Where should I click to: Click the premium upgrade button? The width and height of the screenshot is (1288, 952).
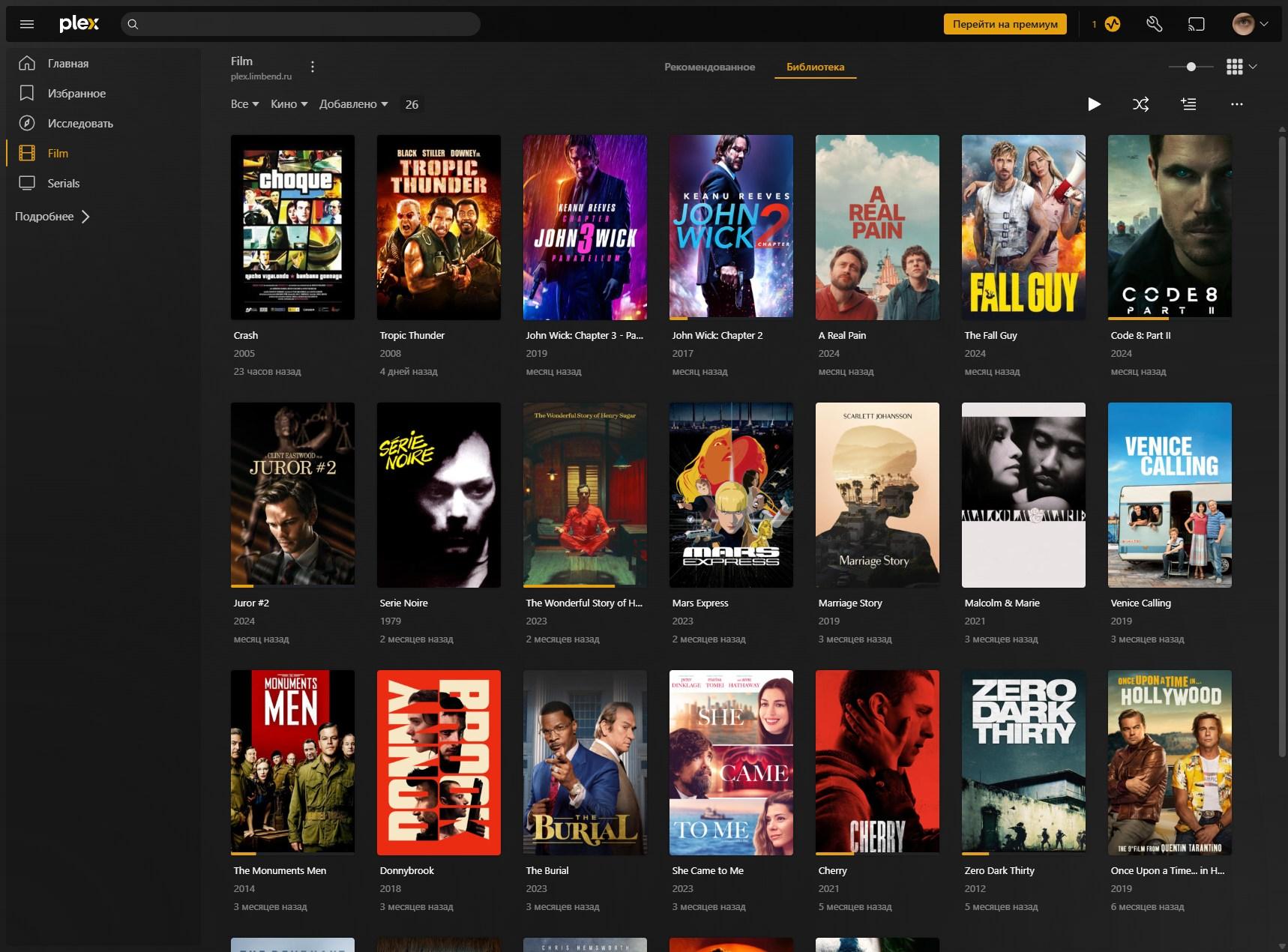pos(1005,24)
